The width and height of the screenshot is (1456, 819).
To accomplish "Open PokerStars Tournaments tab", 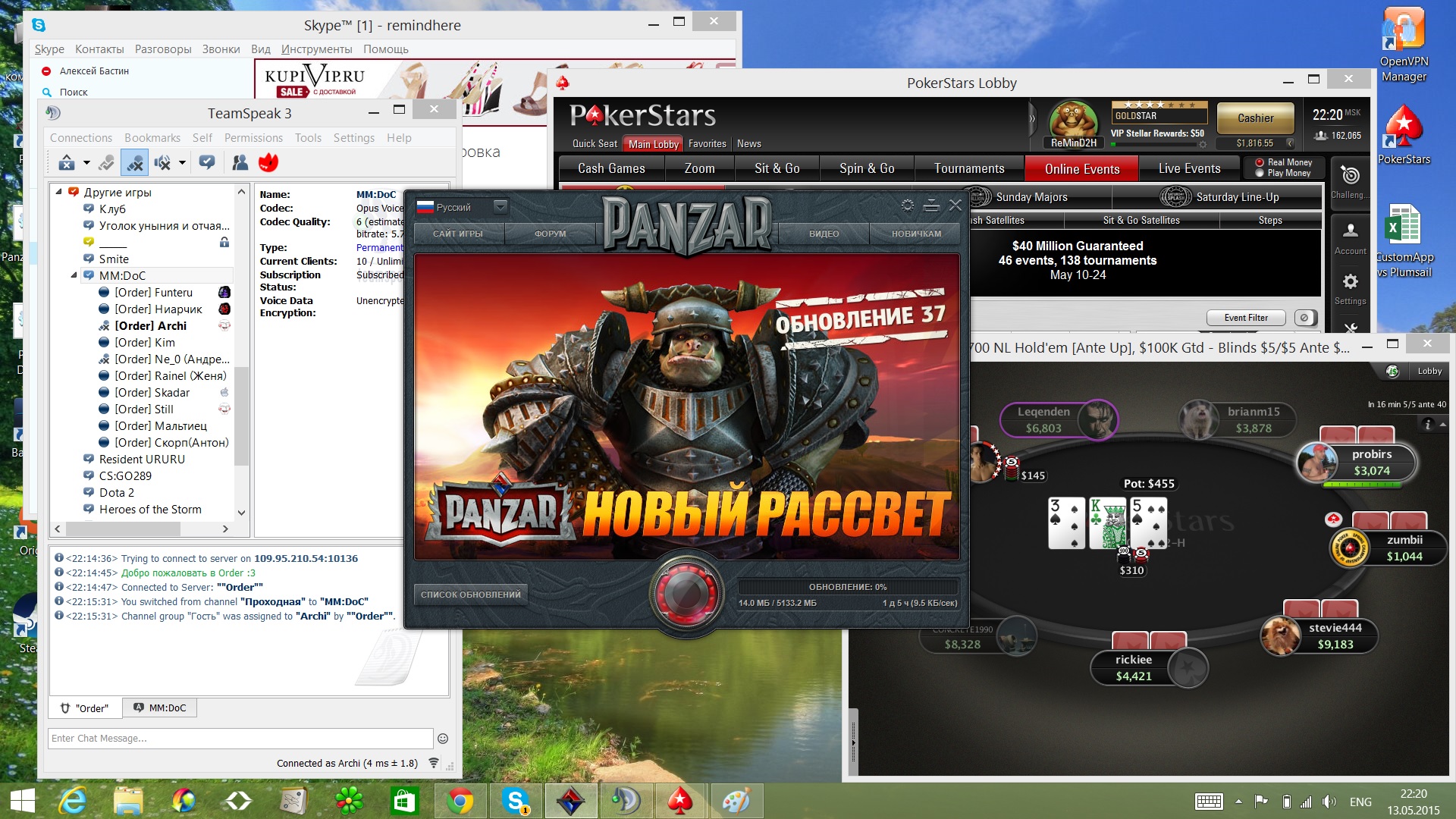I will coord(969,168).
